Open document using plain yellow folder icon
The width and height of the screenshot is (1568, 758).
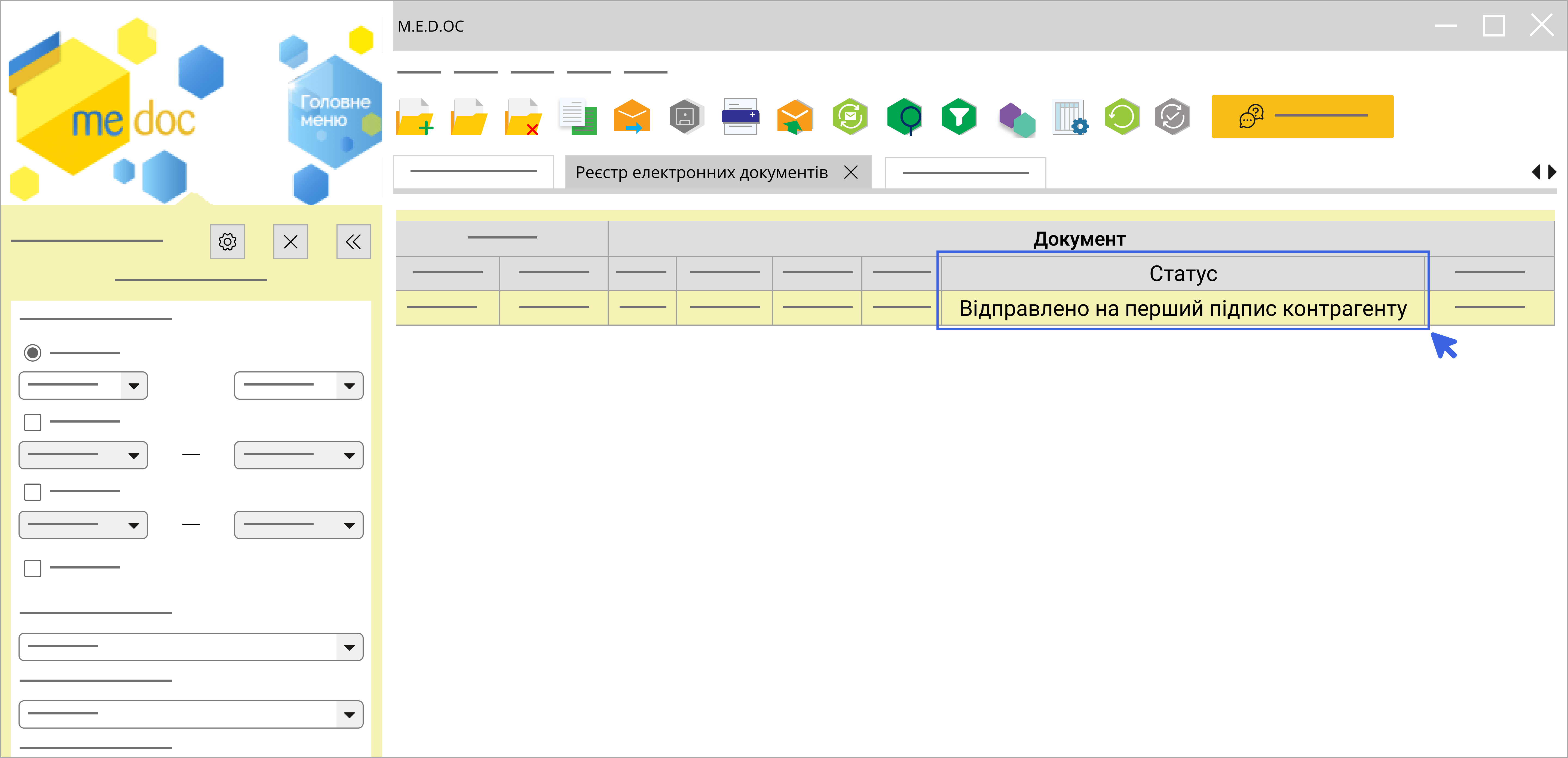[x=469, y=116]
